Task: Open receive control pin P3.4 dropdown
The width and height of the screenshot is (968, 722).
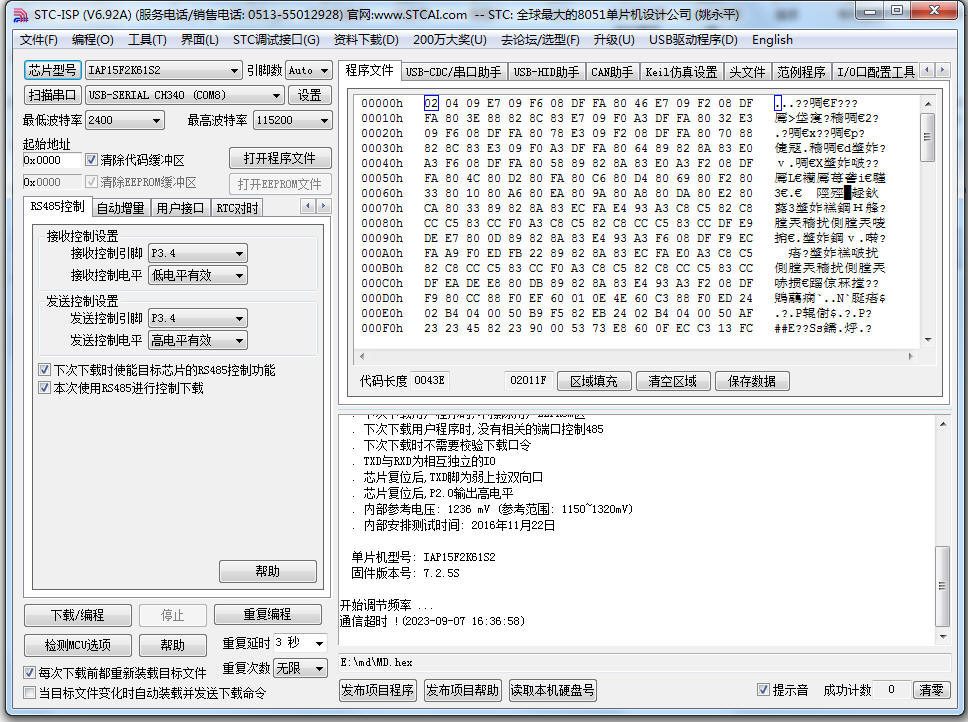Action: coord(198,253)
